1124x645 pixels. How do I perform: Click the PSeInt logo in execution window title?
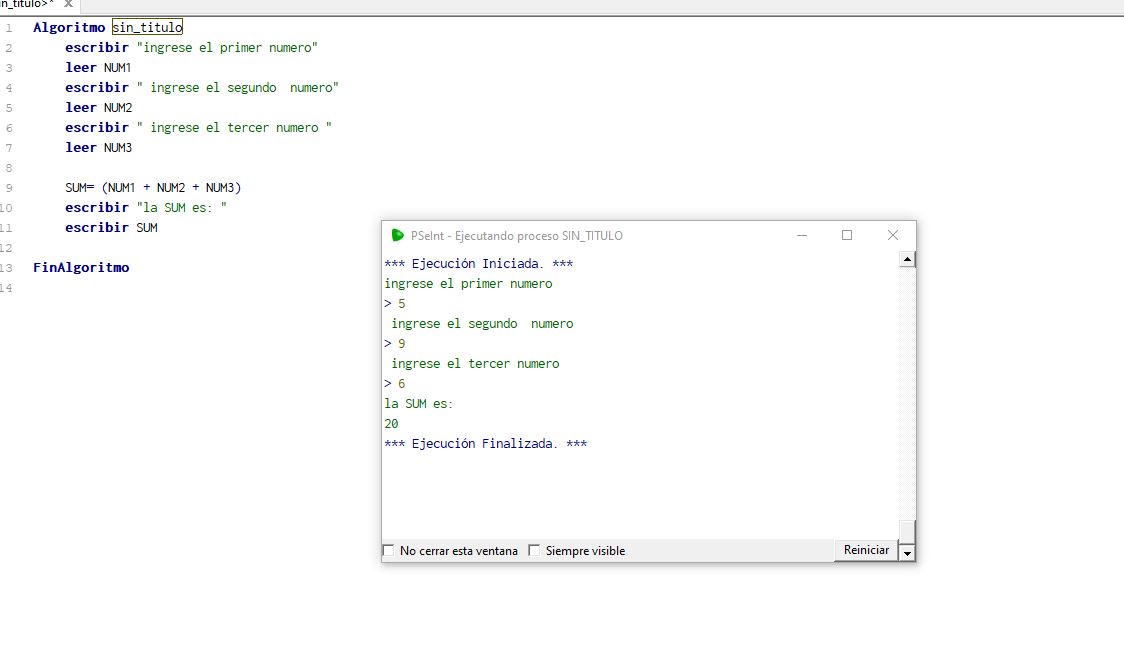398,235
